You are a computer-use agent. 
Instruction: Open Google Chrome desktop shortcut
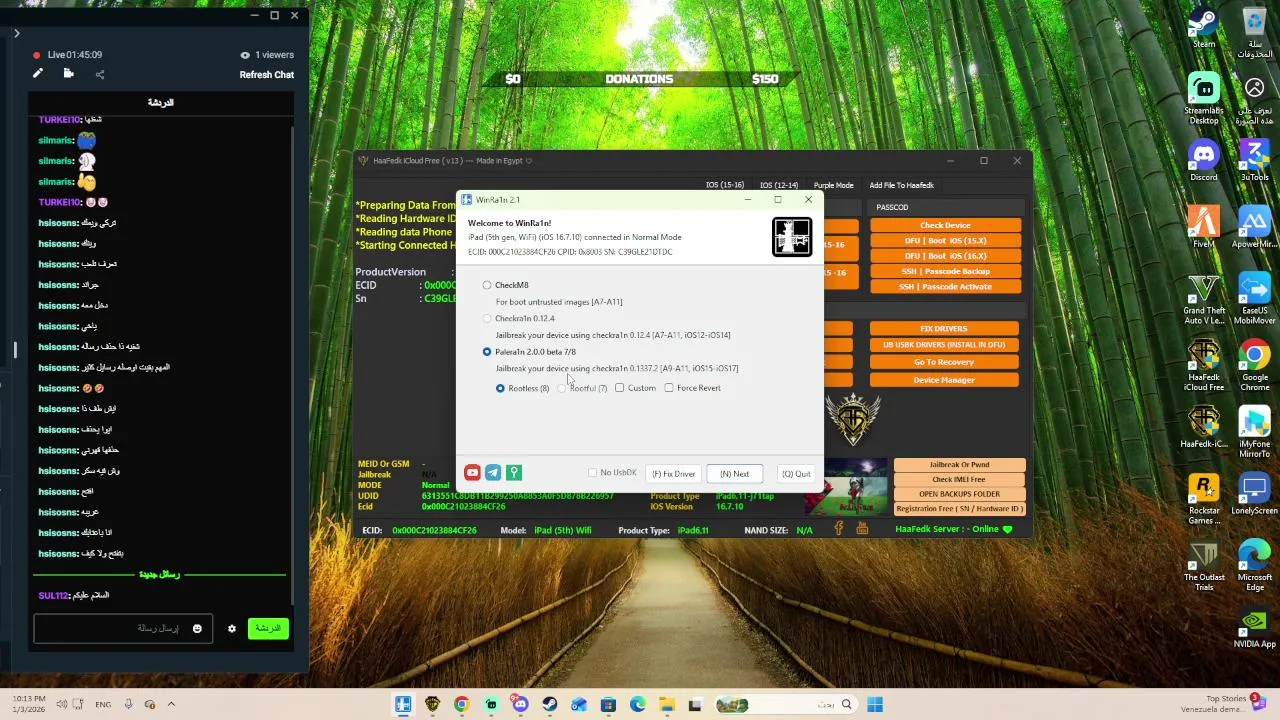1255,365
